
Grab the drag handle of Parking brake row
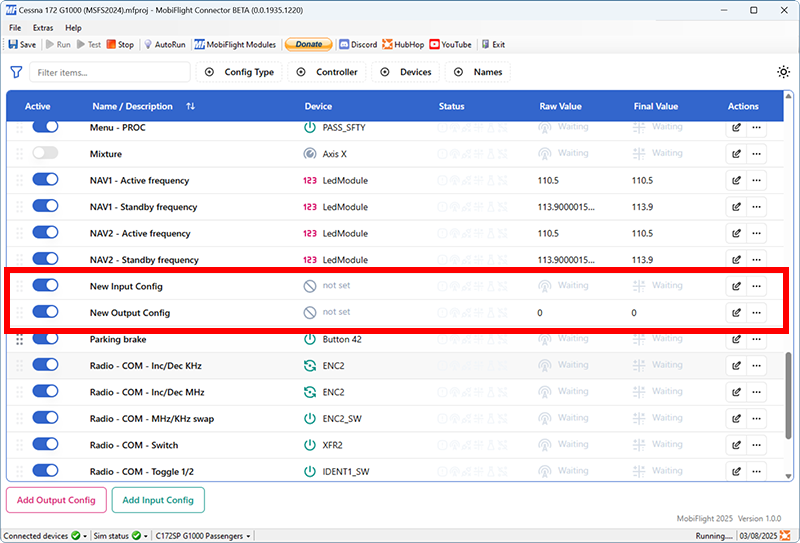(x=19, y=339)
